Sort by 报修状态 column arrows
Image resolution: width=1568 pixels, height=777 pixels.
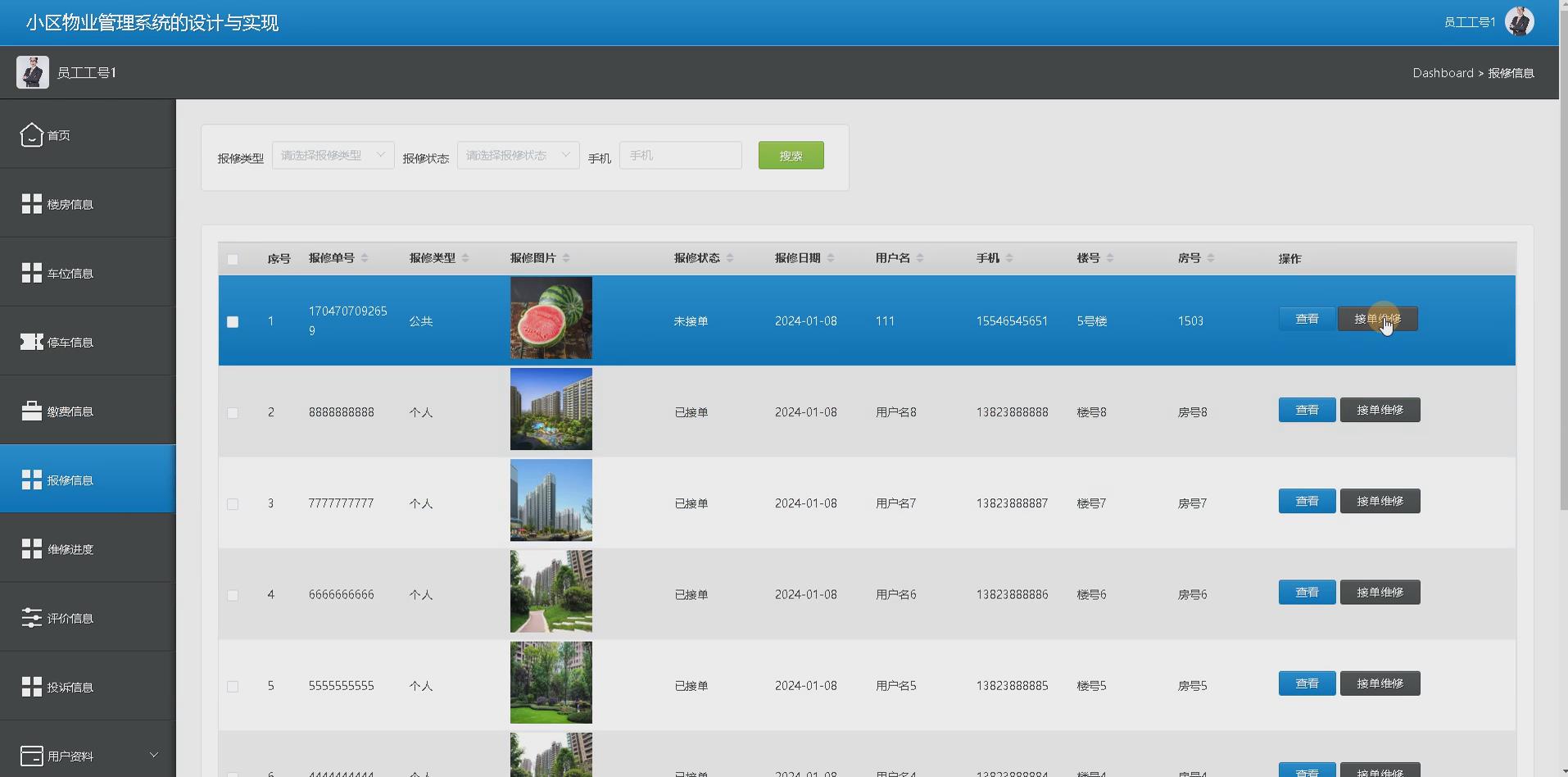click(x=730, y=258)
